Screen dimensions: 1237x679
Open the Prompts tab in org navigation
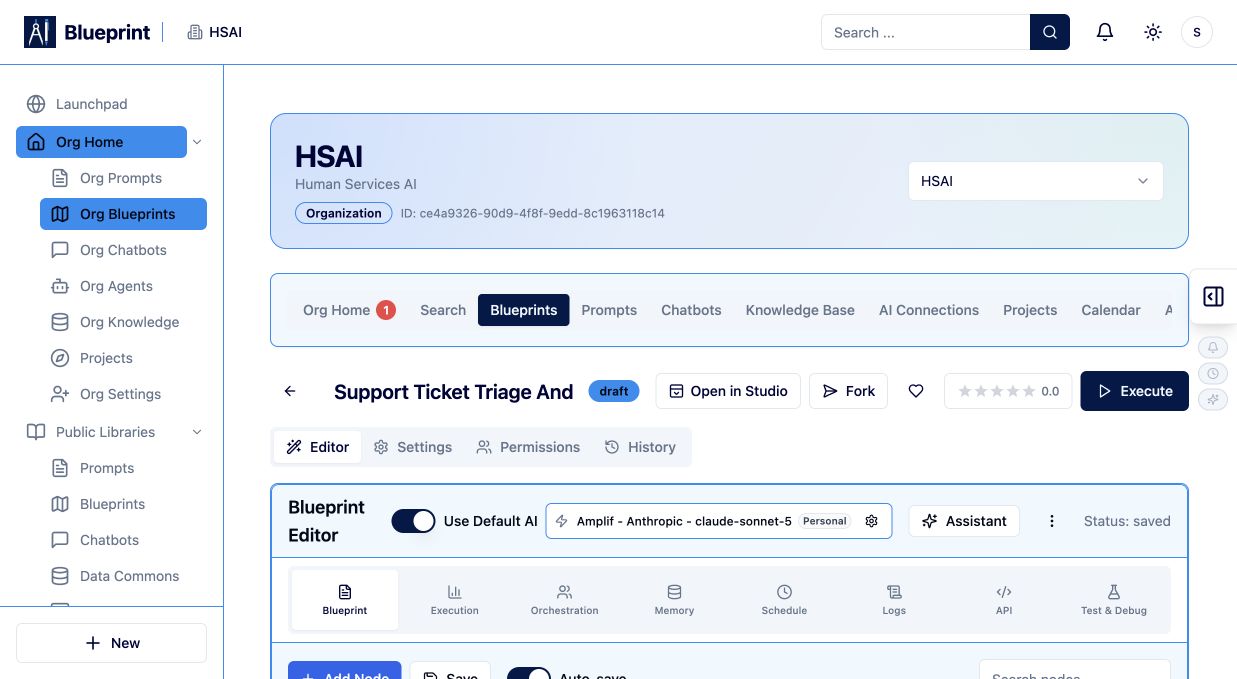(609, 310)
